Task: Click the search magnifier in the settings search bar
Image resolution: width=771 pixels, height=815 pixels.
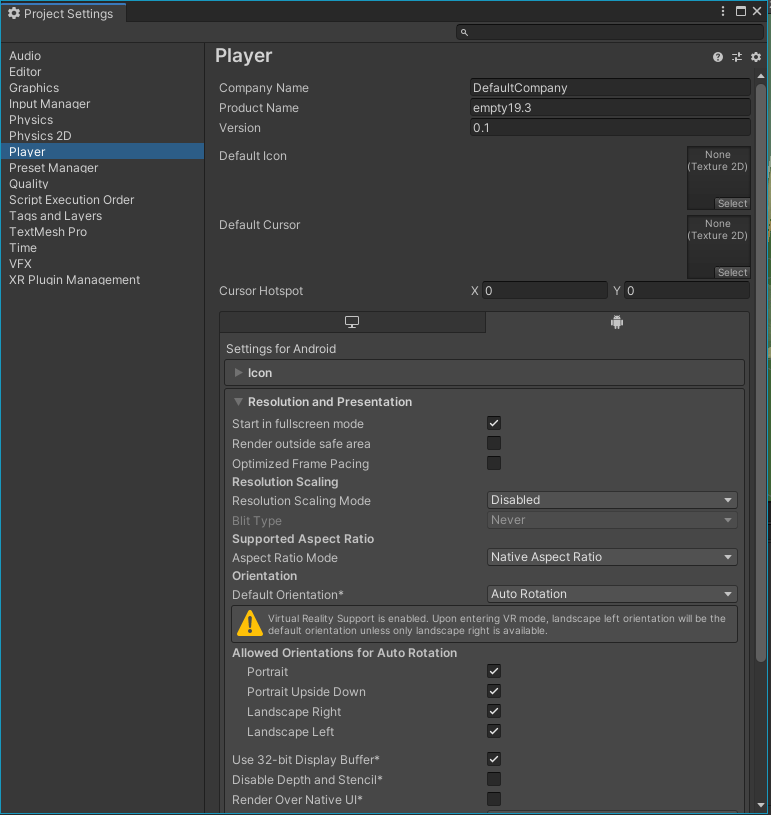Action: pos(463,31)
